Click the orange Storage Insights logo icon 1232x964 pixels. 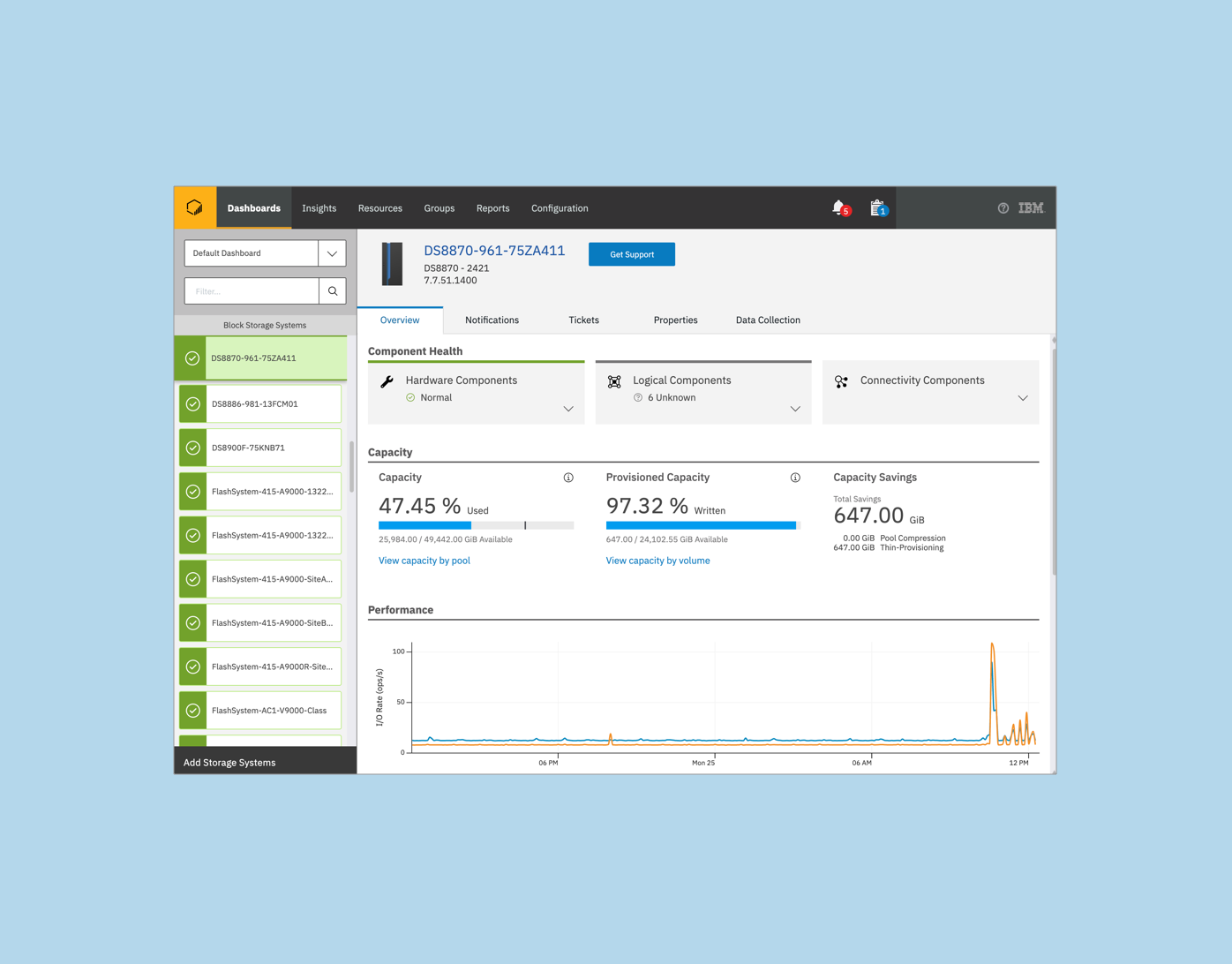click(195, 208)
